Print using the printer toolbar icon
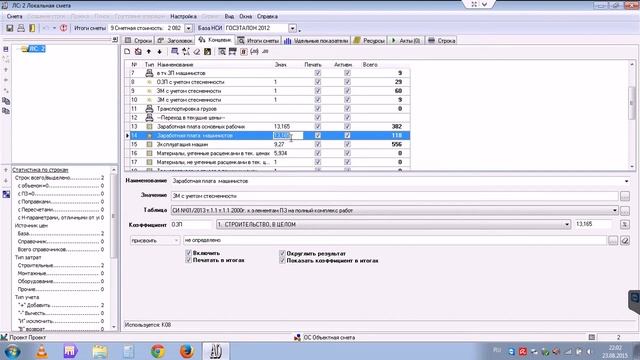 click(21, 28)
